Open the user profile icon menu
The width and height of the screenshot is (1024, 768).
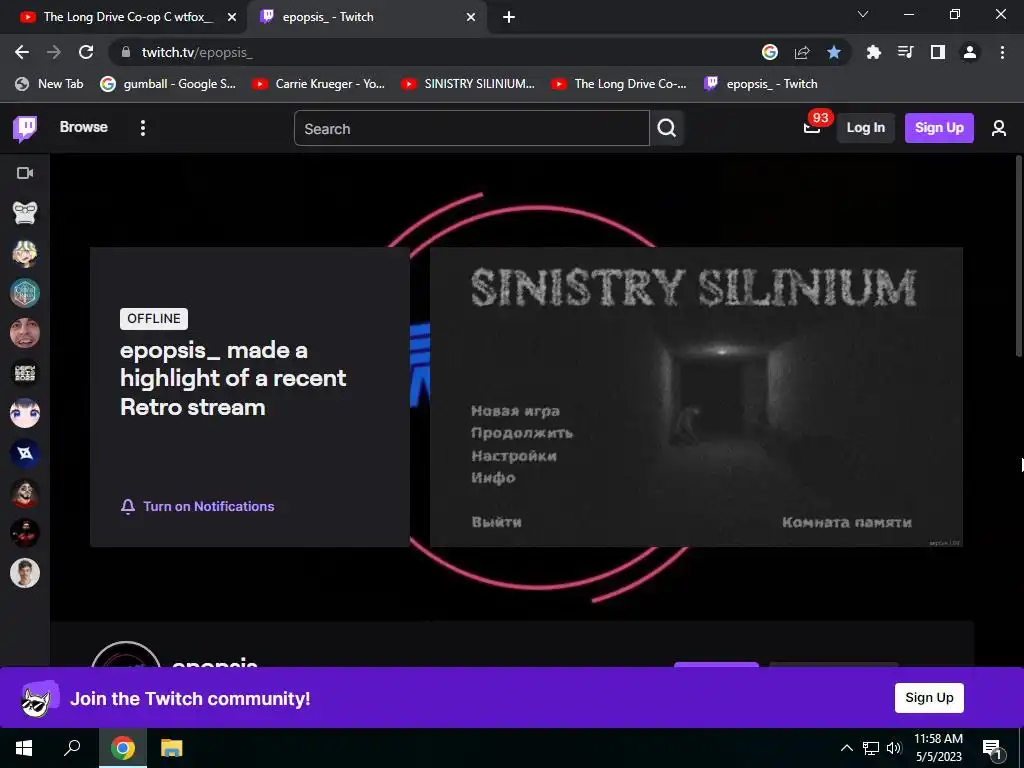[999, 128]
